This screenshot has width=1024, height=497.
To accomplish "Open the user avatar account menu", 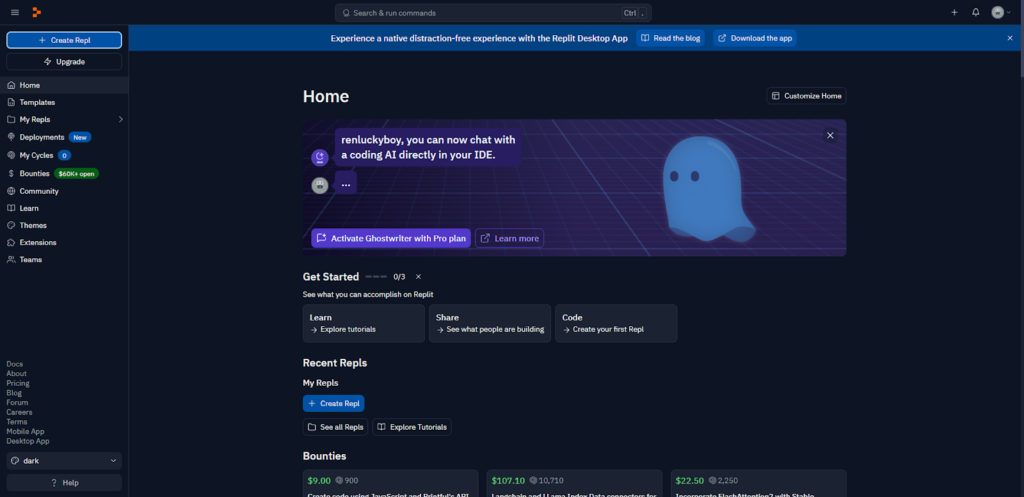I will [1000, 12].
